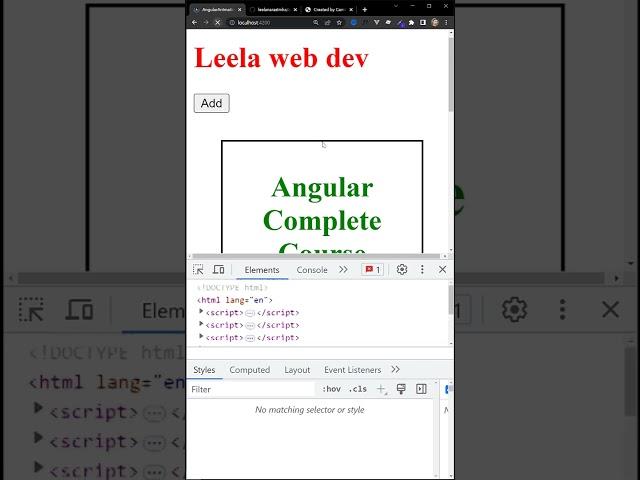The height and width of the screenshot is (480, 640).
Task: Click the styles Filter input field
Action: click(x=250, y=389)
